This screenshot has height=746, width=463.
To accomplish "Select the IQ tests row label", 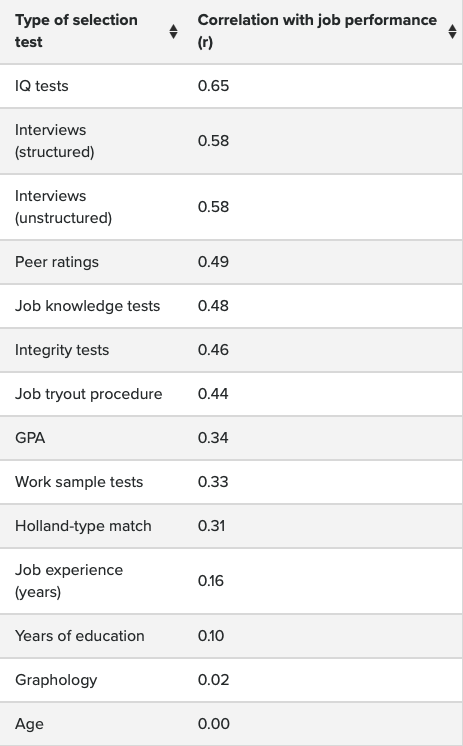I will pyautogui.click(x=42, y=86).
